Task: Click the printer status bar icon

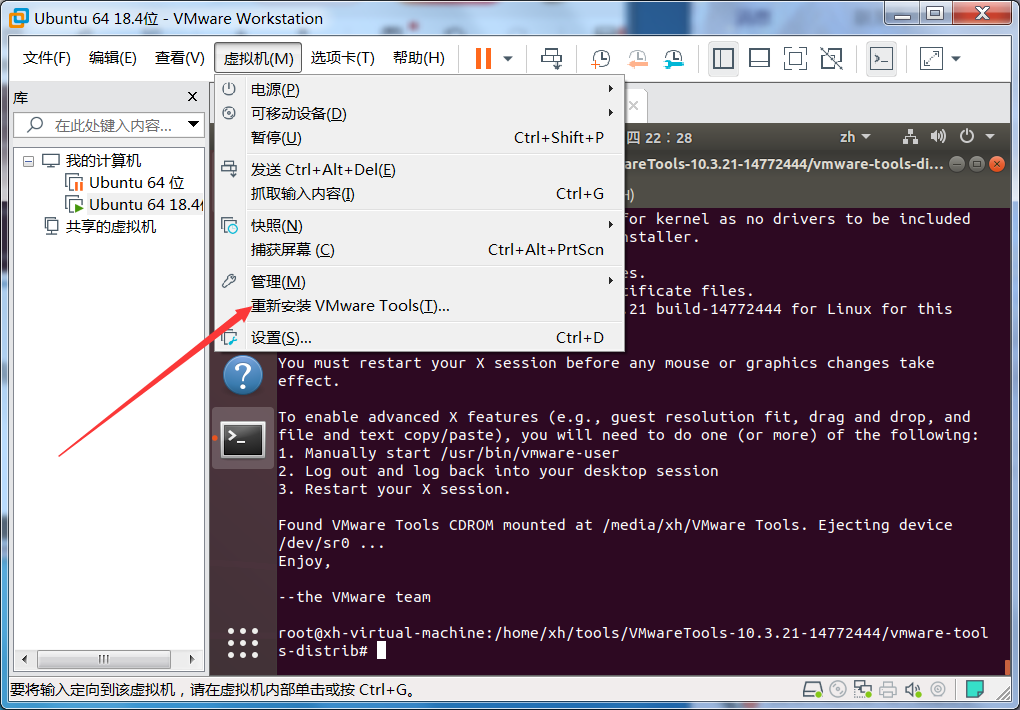Action: point(888,689)
